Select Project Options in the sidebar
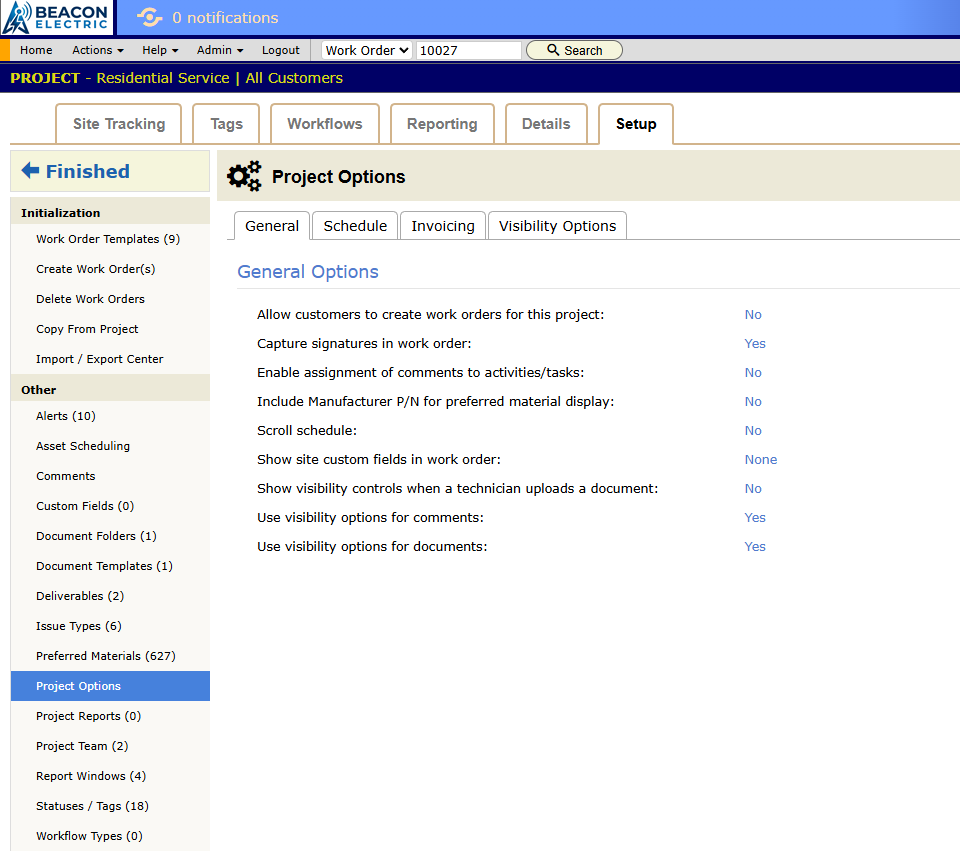960x860 pixels. pos(110,686)
